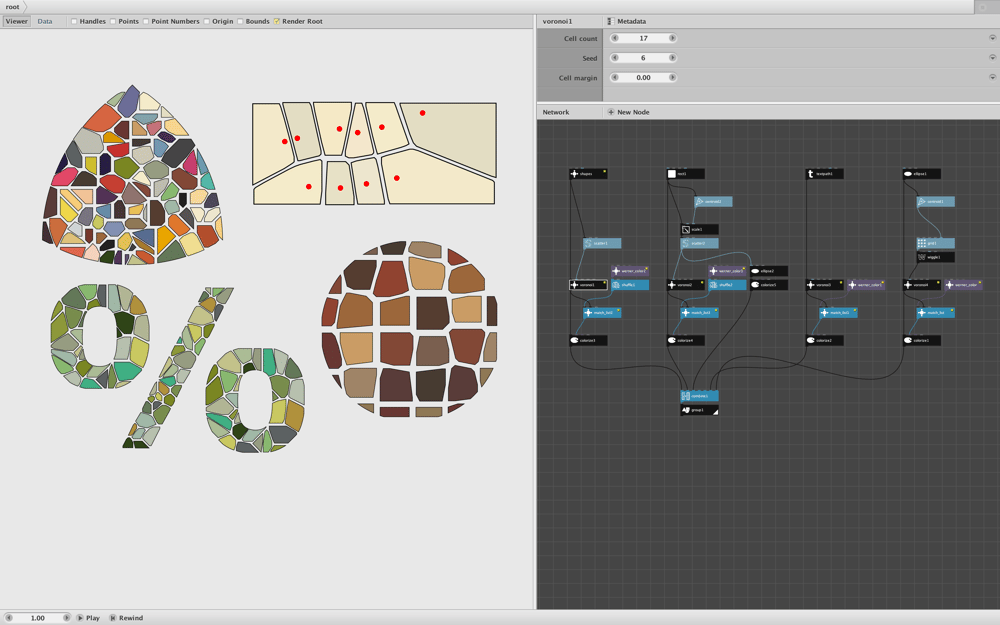Select the shuffle2 node
The width and height of the screenshot is (1000, 625).
click(x=727, y=285)
